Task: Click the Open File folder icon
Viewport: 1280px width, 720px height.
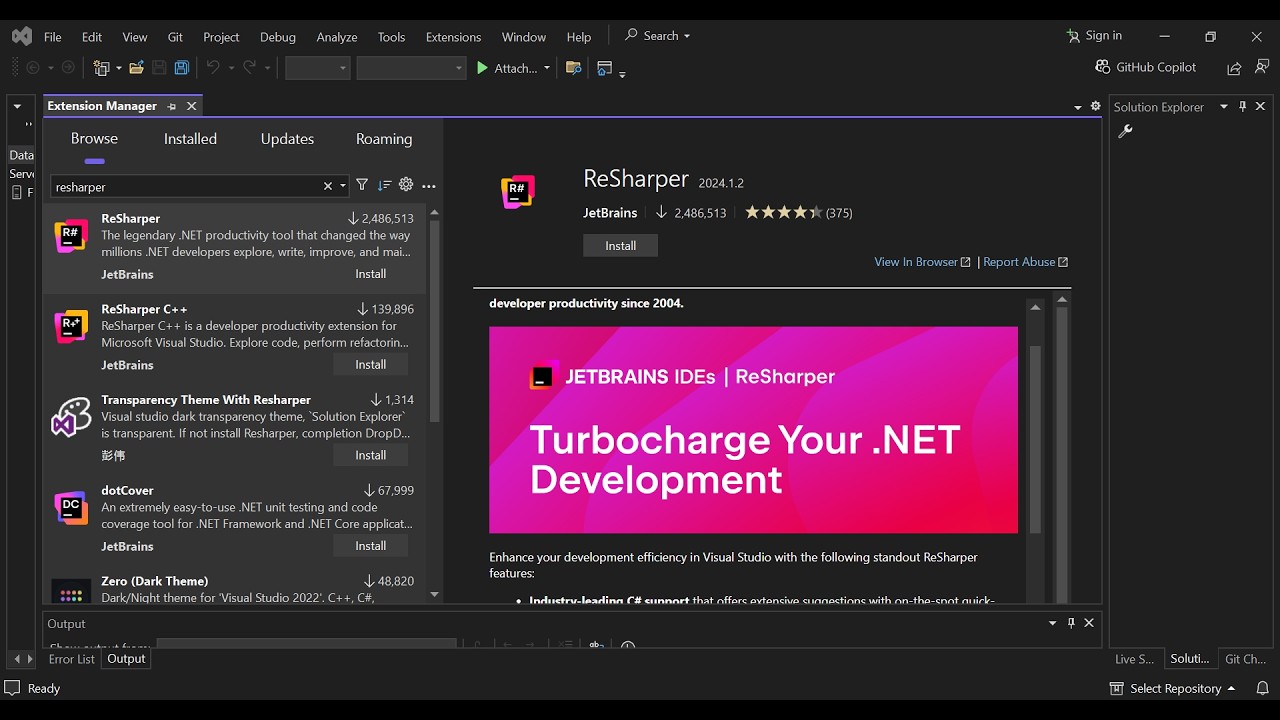Action: (x=136, y=68)
